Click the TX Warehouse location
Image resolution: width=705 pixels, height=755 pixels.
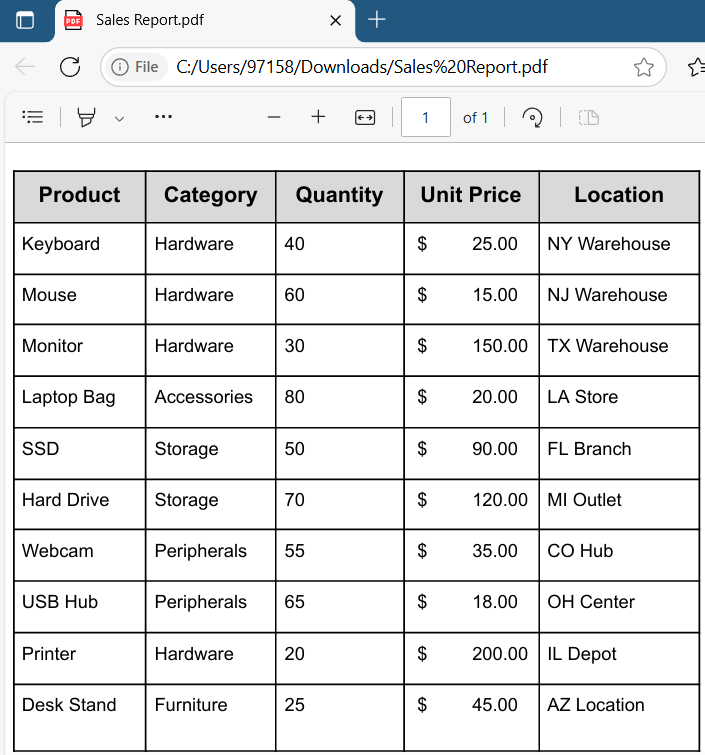pos(608,346)
